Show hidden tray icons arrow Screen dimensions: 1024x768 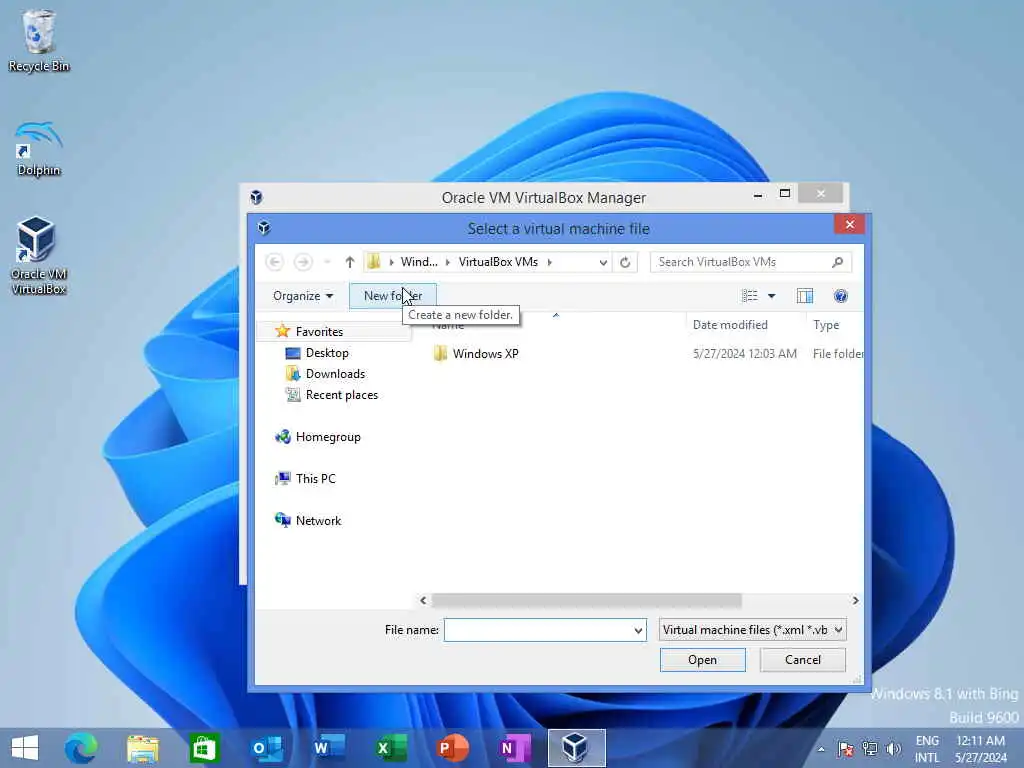coord(821,748)
